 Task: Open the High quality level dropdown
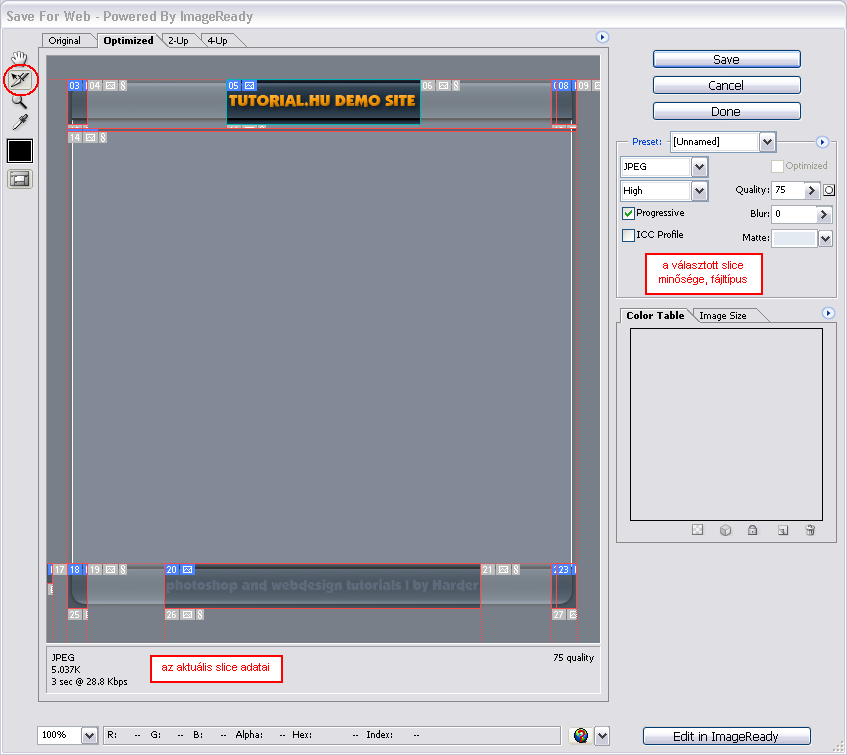point(699,190)
